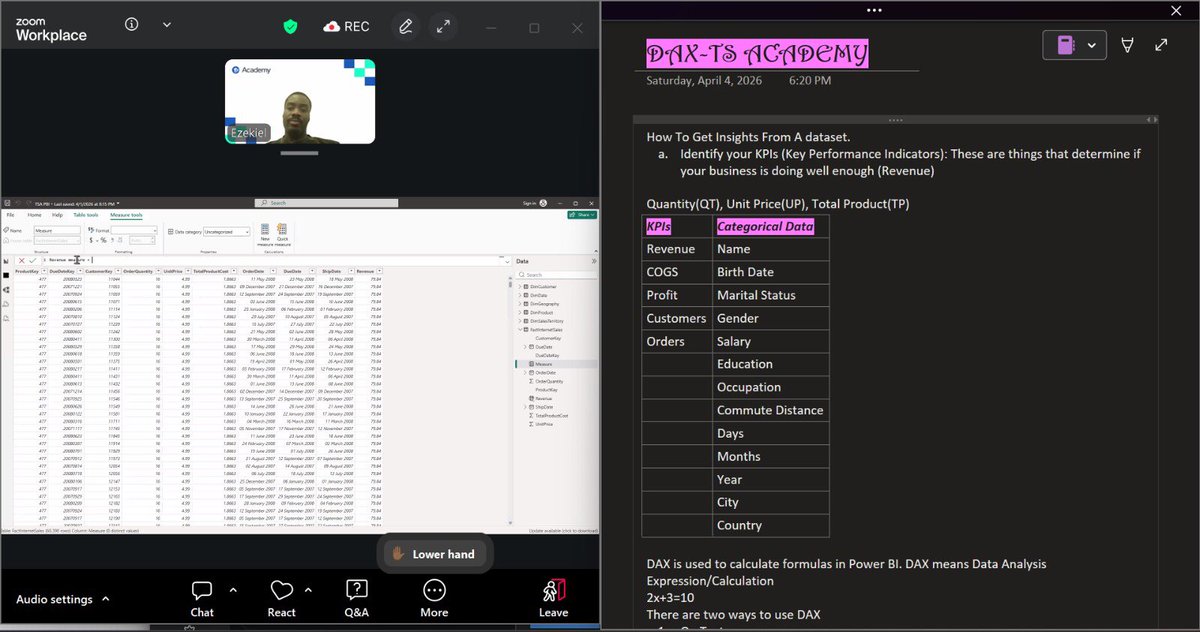Open the Revenue column filter arrow
Viewport: 1200px width, 632px height.
379,271
